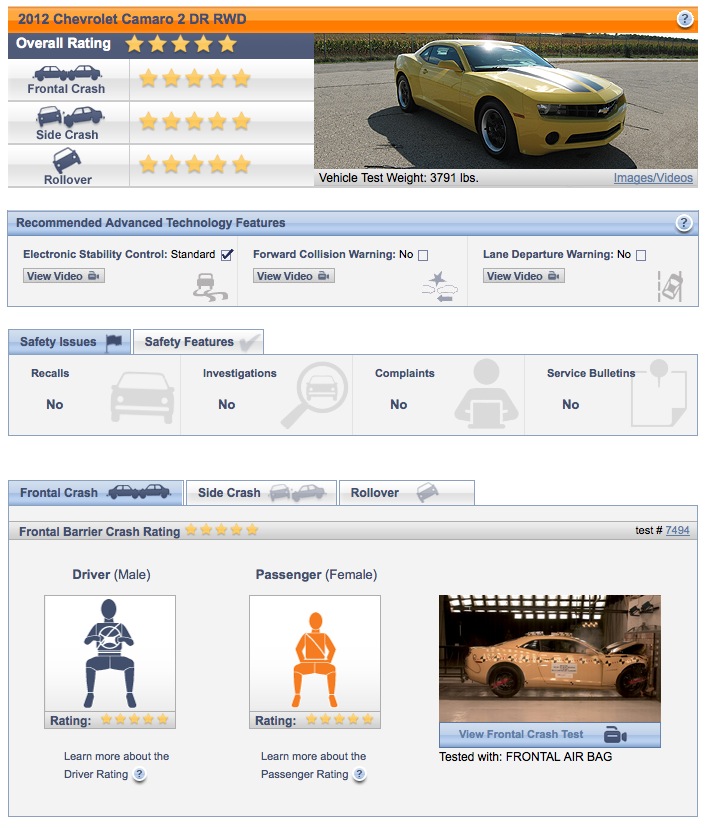
Task: Click the blue Driver dummy figure icon
Action: 109,653
